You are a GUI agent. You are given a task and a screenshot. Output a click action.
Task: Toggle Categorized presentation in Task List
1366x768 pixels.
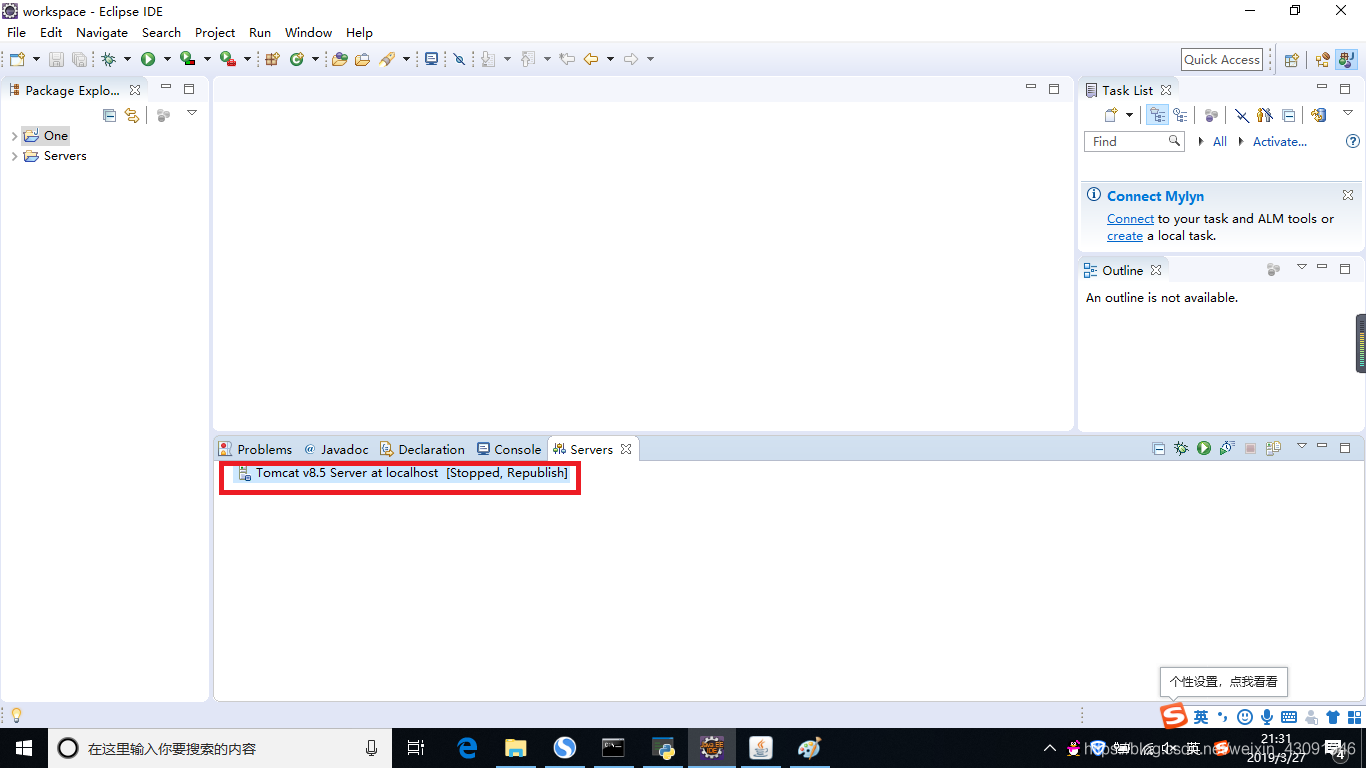click(x=1157, y=115)
